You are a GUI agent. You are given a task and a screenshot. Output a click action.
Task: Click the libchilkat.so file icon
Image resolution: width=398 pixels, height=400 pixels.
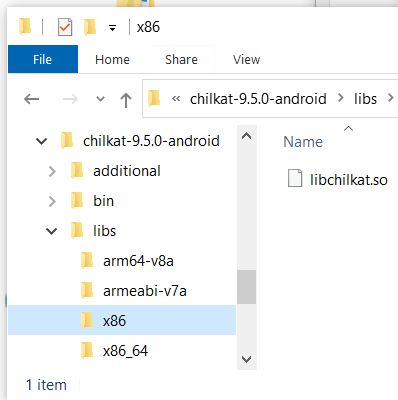(295, 178)
